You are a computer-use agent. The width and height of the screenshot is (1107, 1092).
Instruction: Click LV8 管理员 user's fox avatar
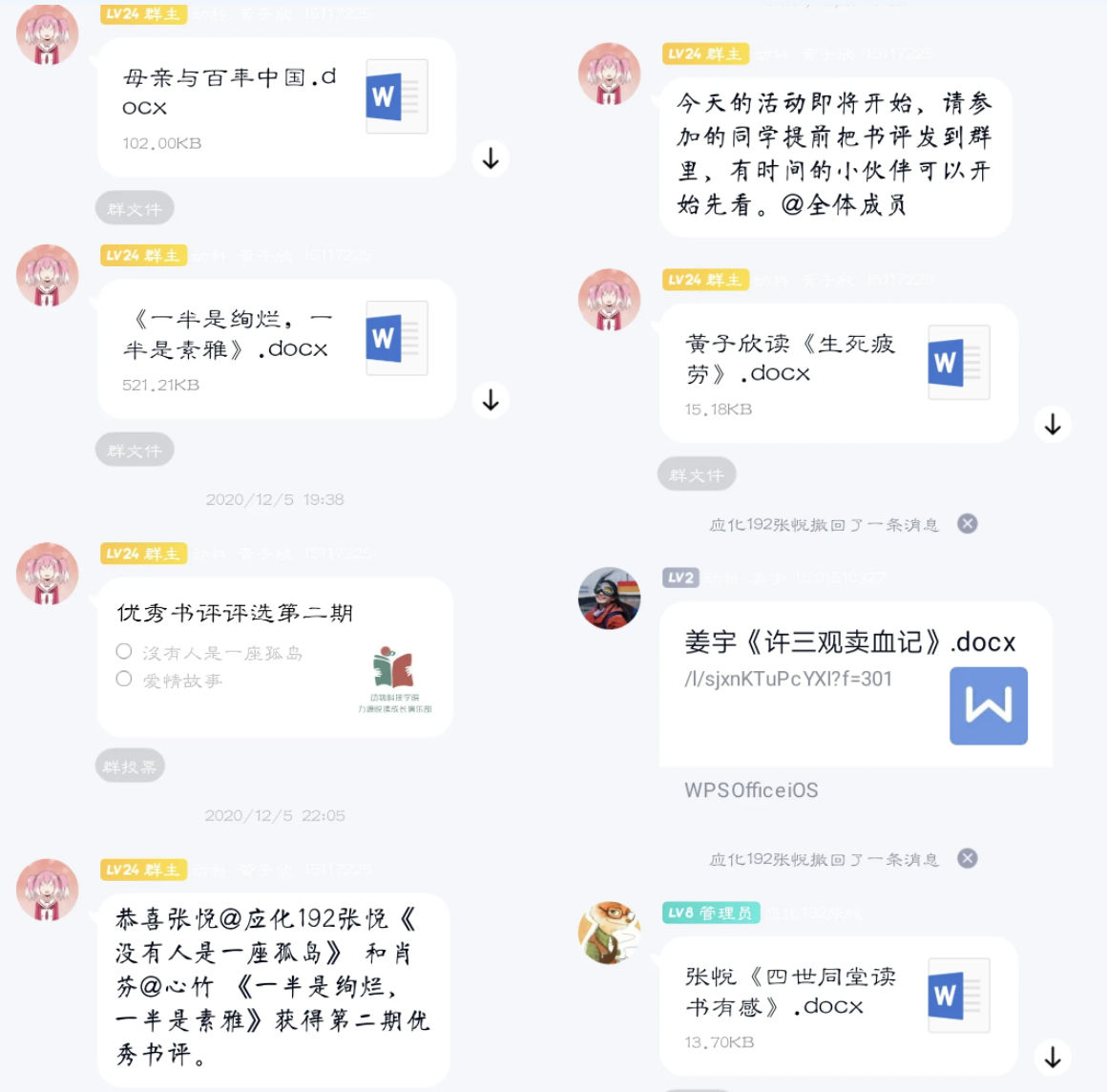tap(609, 933)
